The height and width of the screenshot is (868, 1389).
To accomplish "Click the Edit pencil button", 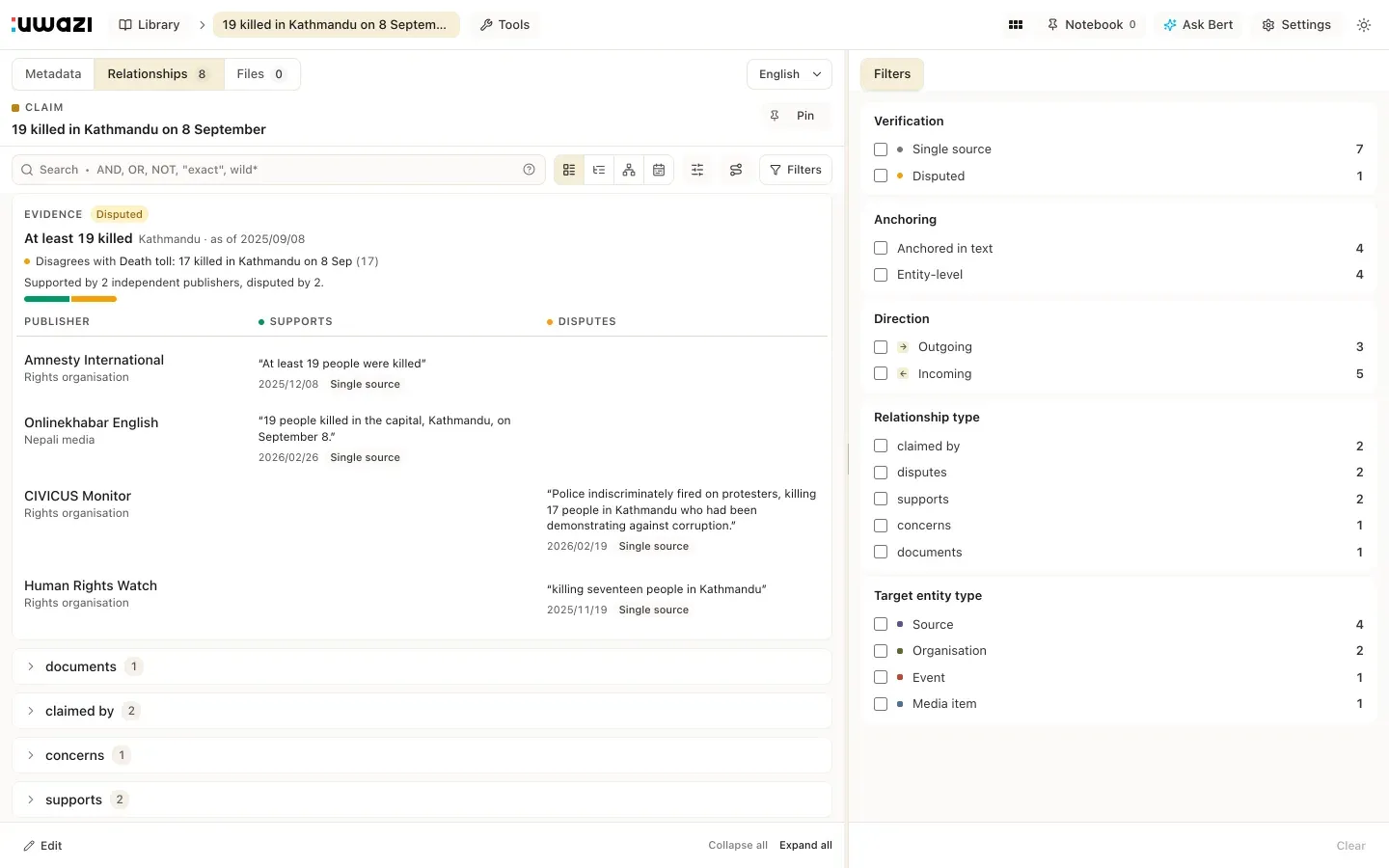I will pyautogui.click(x=43, y=846).
